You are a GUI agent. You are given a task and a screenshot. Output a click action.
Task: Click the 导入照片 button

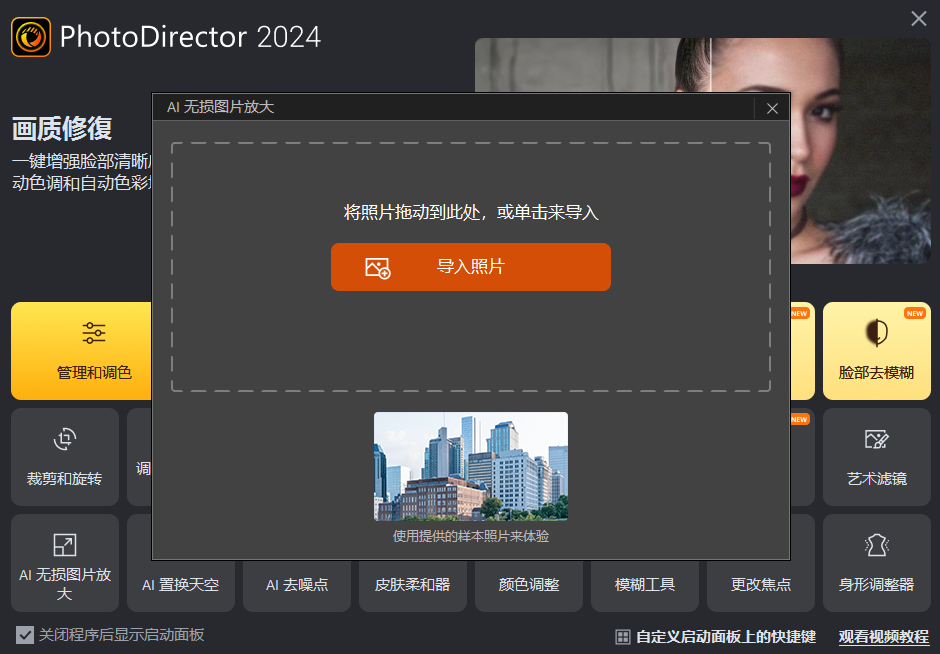tap(470, 267)
